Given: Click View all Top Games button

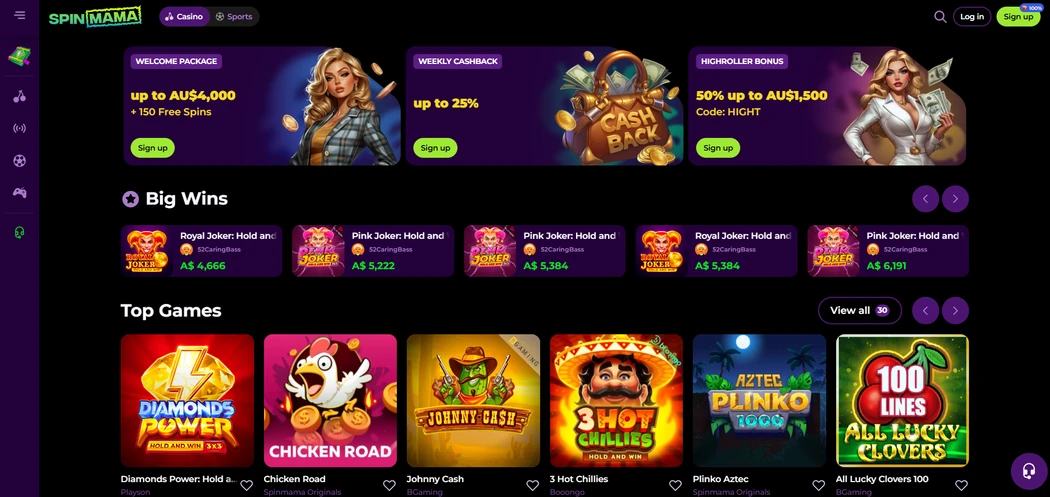Looking at the screenshot, I should click(x=859, y=311).
